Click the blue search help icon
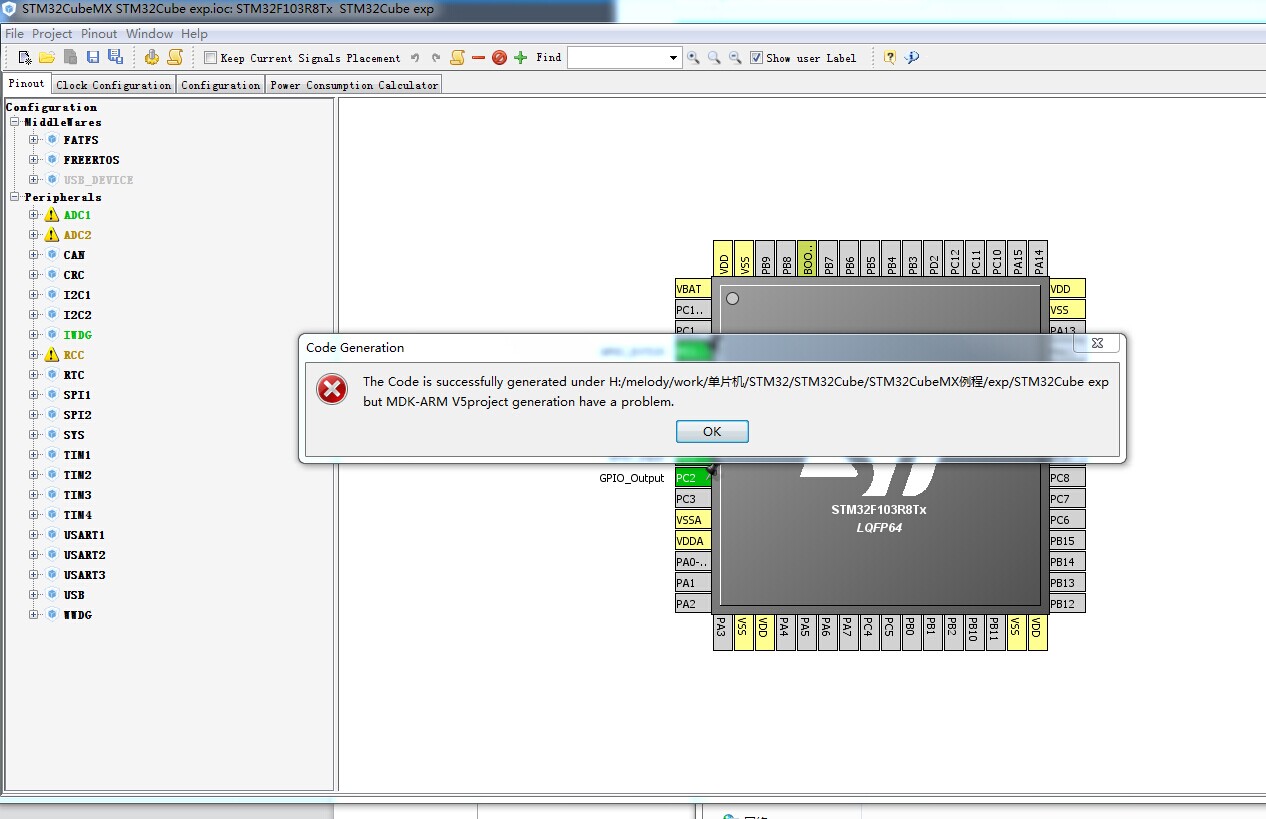Screen dimensions: 1266x819 912,57
